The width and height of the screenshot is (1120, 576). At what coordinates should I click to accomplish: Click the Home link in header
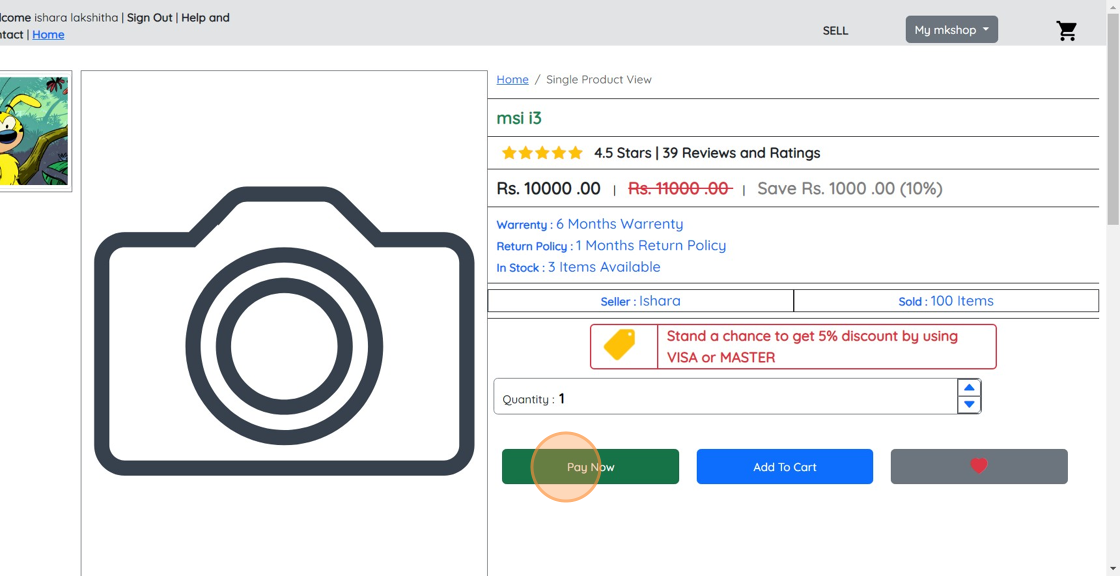point(48,34)
